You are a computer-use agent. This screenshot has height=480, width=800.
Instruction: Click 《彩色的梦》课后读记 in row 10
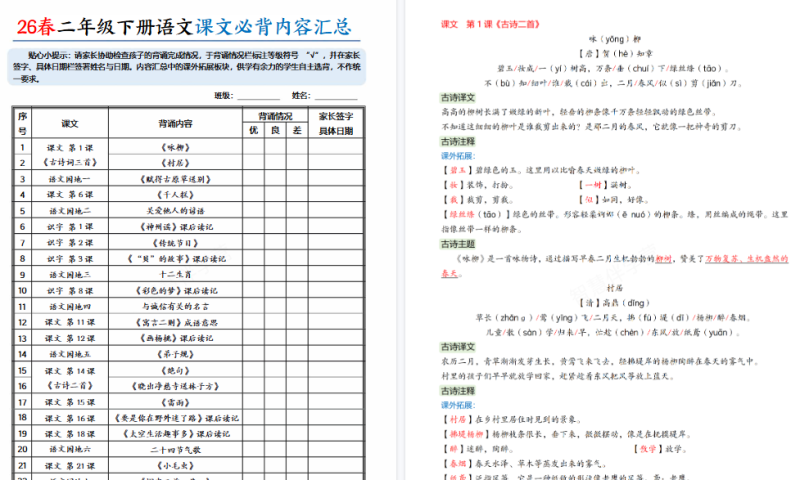[175, 291]
